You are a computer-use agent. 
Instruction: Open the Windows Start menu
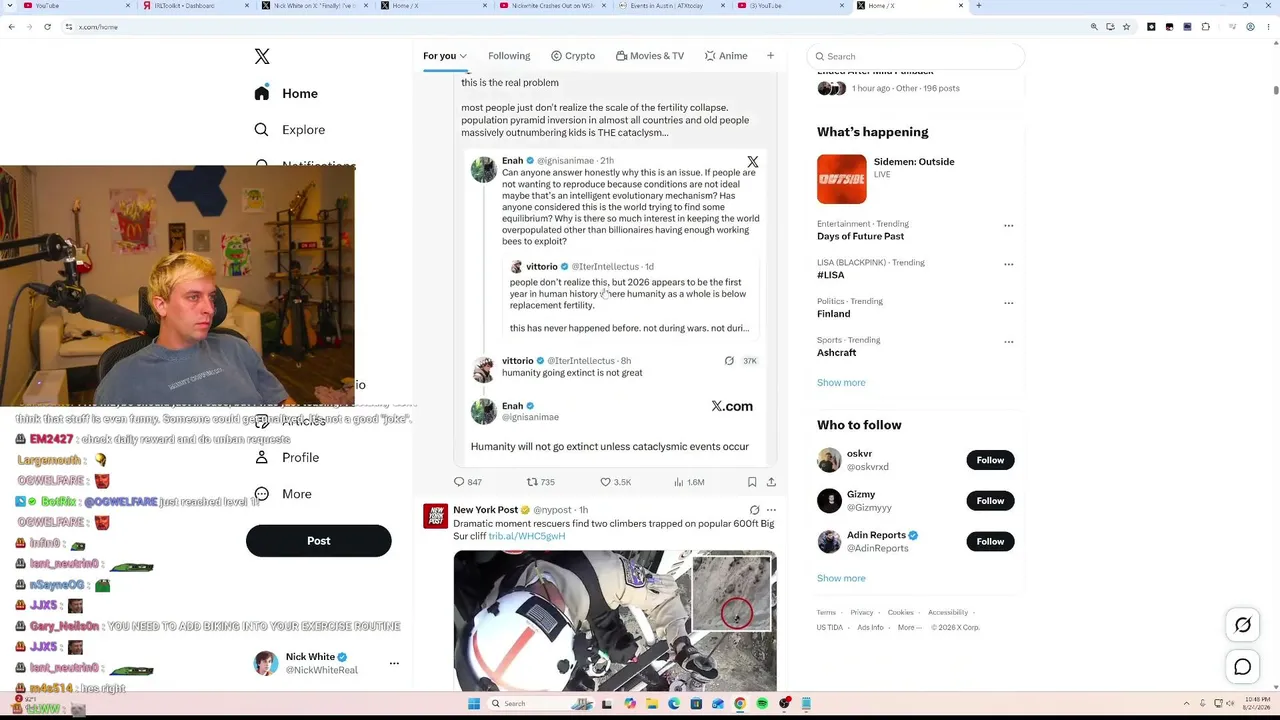point(473,704)
